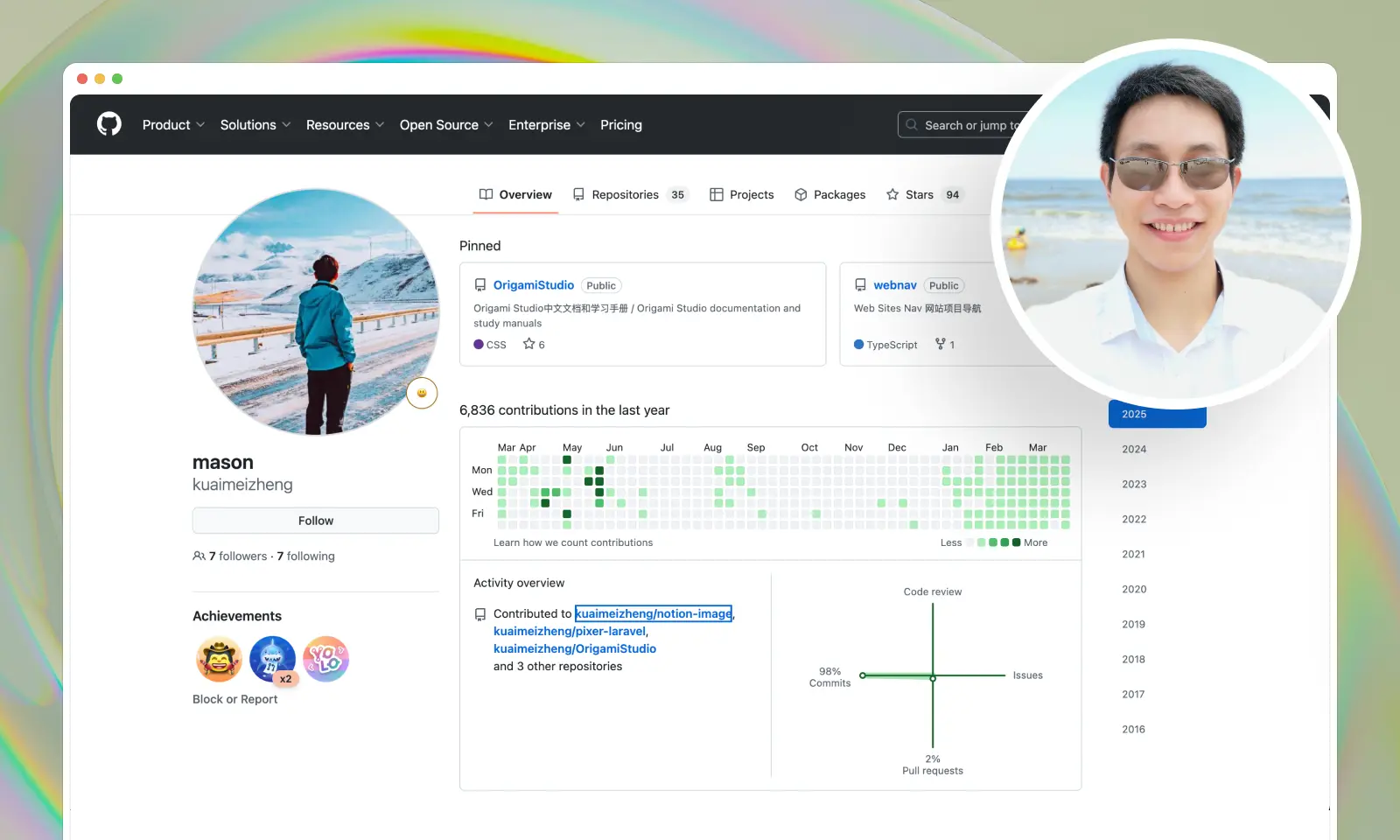Screen dimensions: 1400x840
Task: Click the GitHub Octocat logo
Action: (109, 124)
